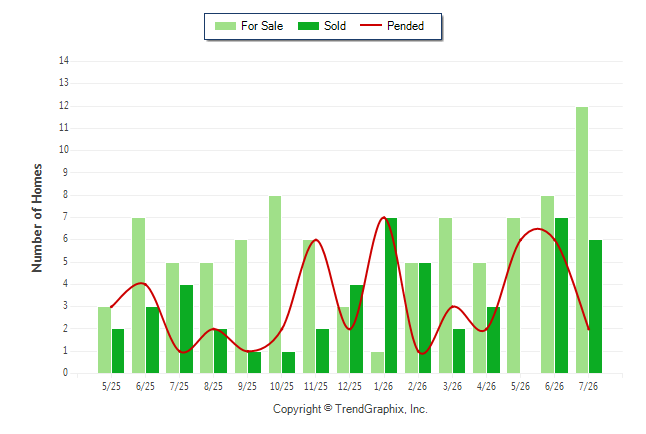
Task: Click the 14 y-axis tick label
Action: pyautogui.click(x=64, y=61)
